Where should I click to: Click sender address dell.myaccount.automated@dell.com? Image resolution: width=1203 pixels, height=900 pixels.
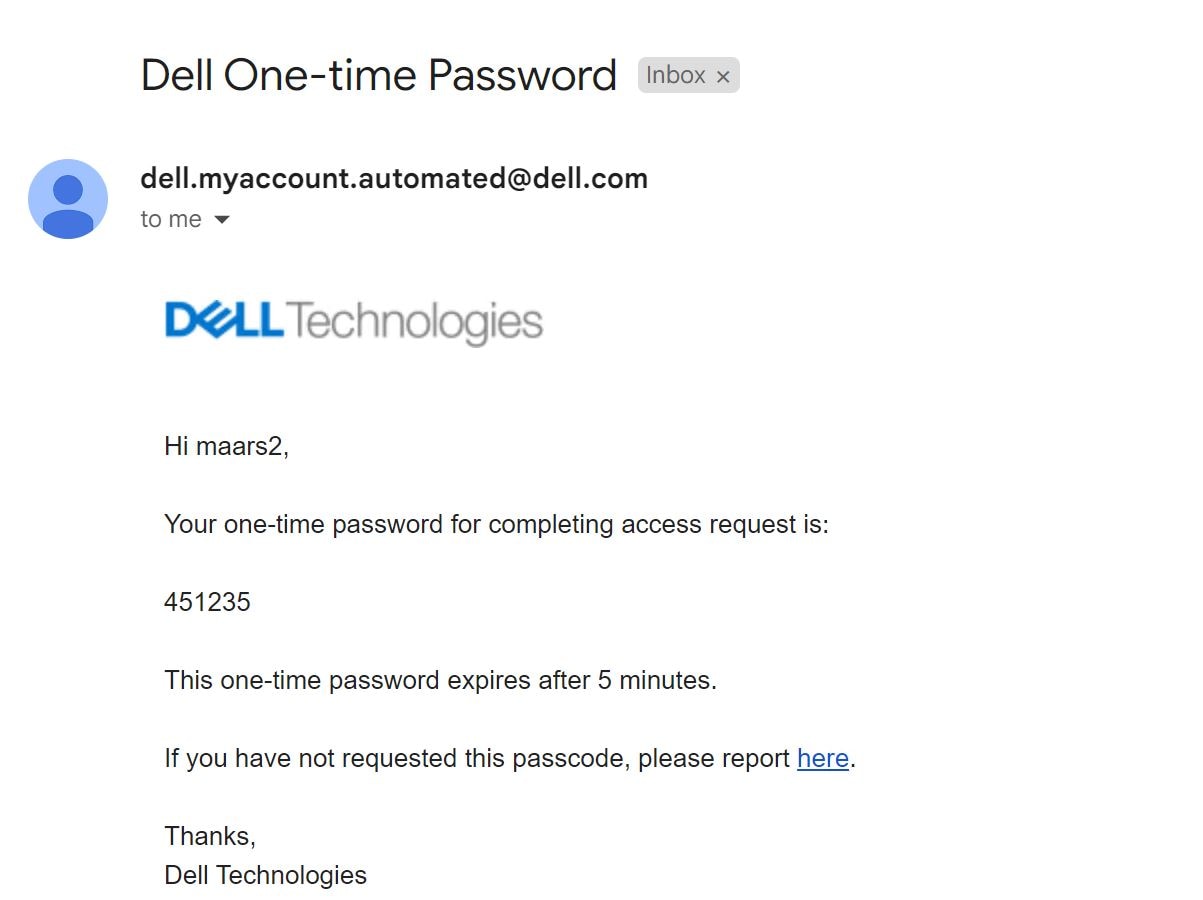pos(394,178)
